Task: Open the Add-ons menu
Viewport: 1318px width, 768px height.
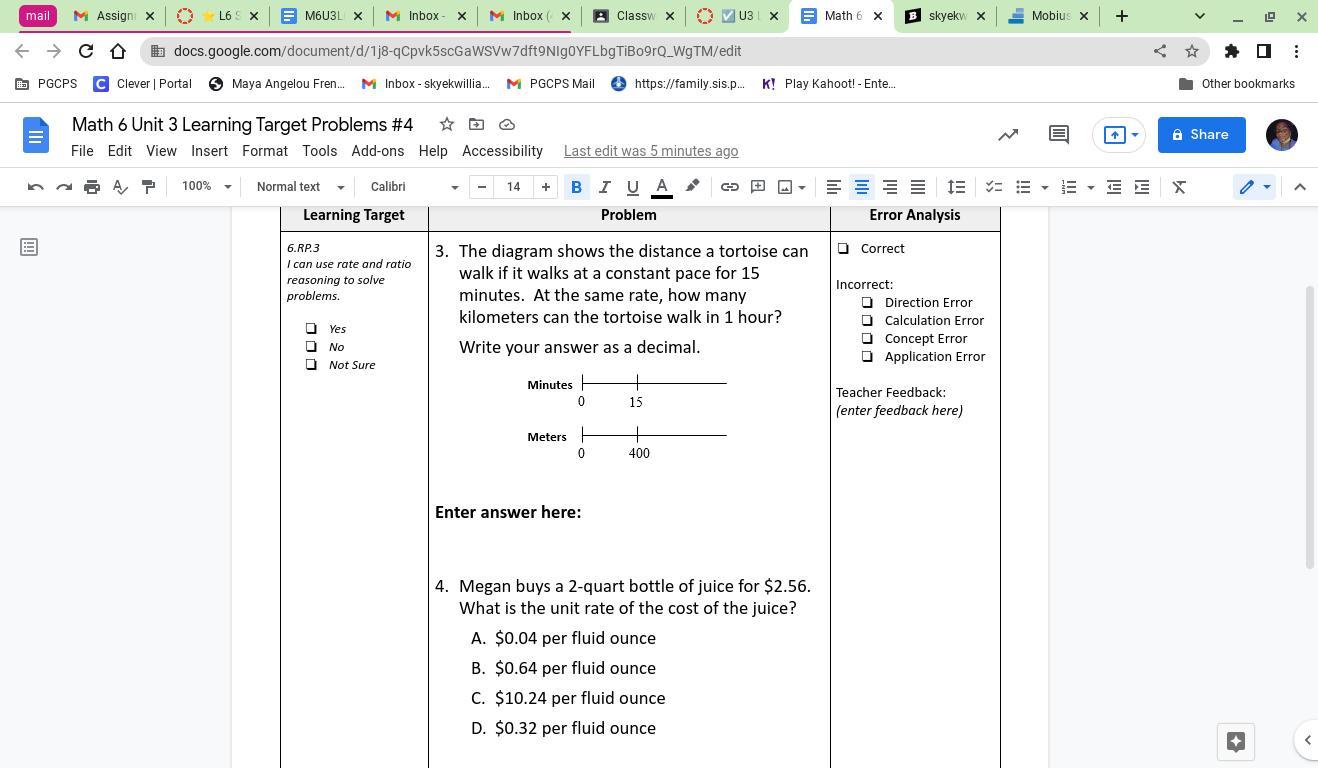Action: [x=377, y=151]
